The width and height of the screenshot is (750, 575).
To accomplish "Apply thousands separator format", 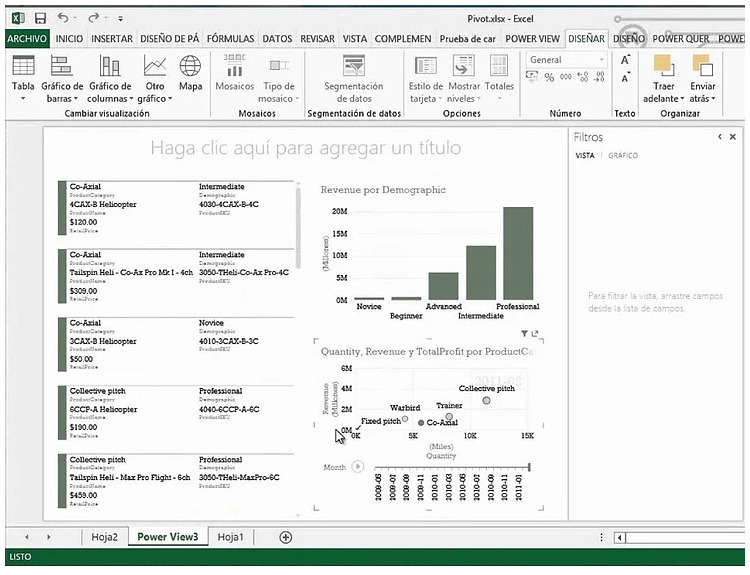I will click(565, 77).
